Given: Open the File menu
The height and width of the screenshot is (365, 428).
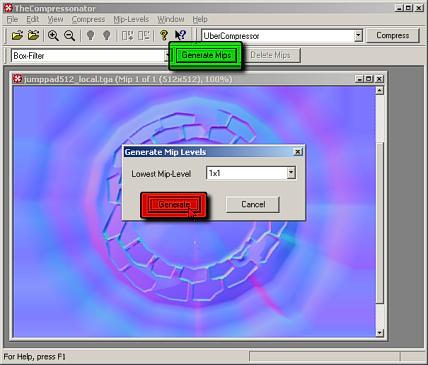Looking at the screenshot, I should [12, 19].
